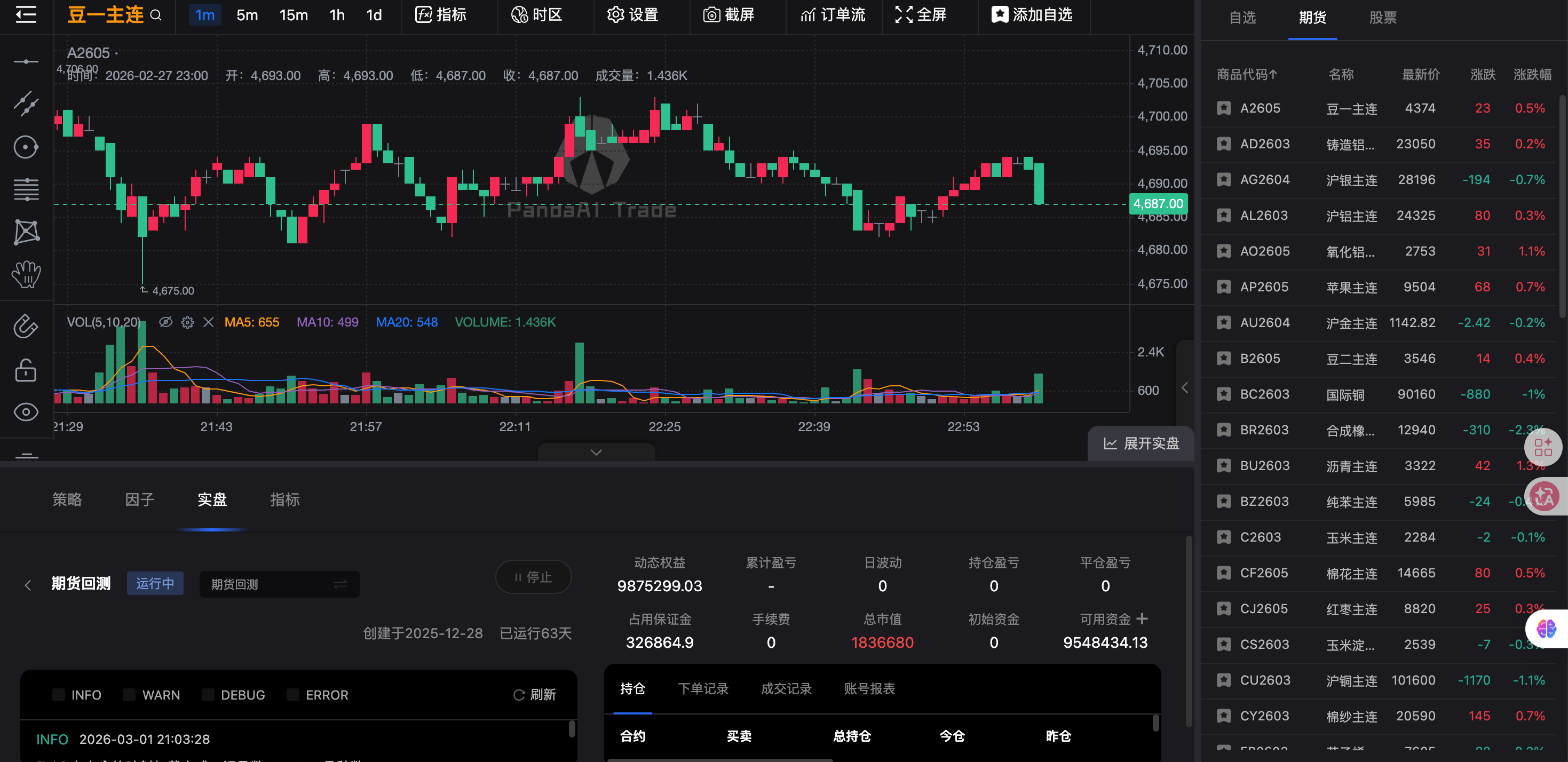This screenshot has width=1568, height=762.
Task: Open the floating AI brain assistant icon
Action: [1547, 628]
